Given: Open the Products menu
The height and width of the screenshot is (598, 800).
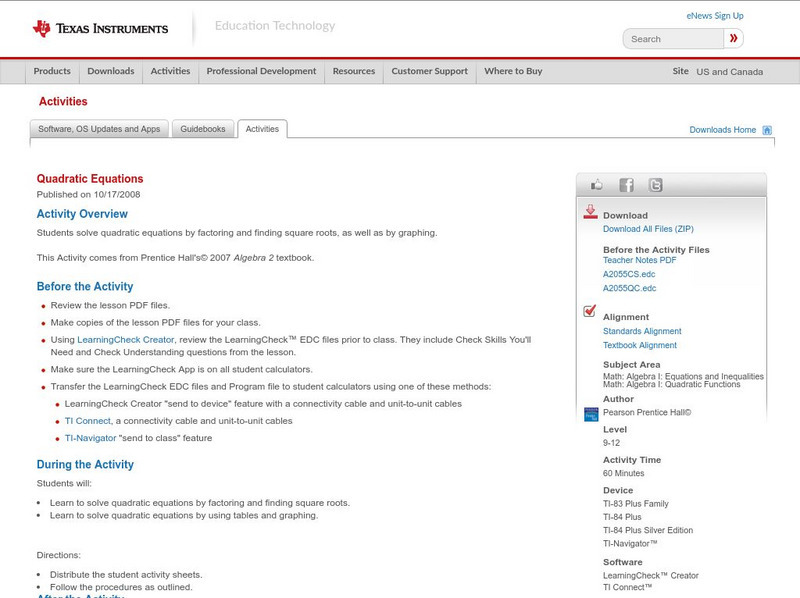Looking at the screenshot, I should pyautogui.click(x=52, y=71).
